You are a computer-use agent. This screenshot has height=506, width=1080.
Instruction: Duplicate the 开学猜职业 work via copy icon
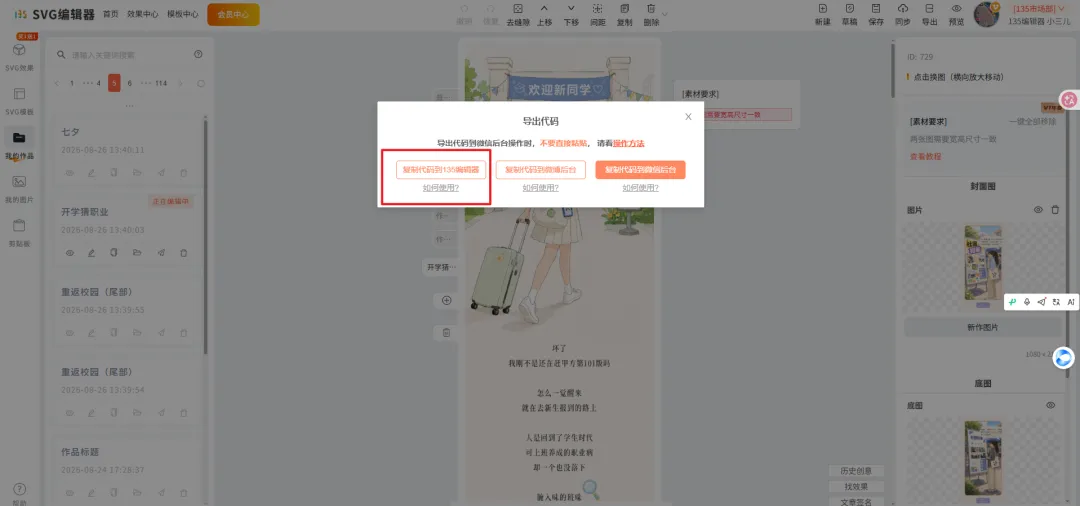click(114, 253)
